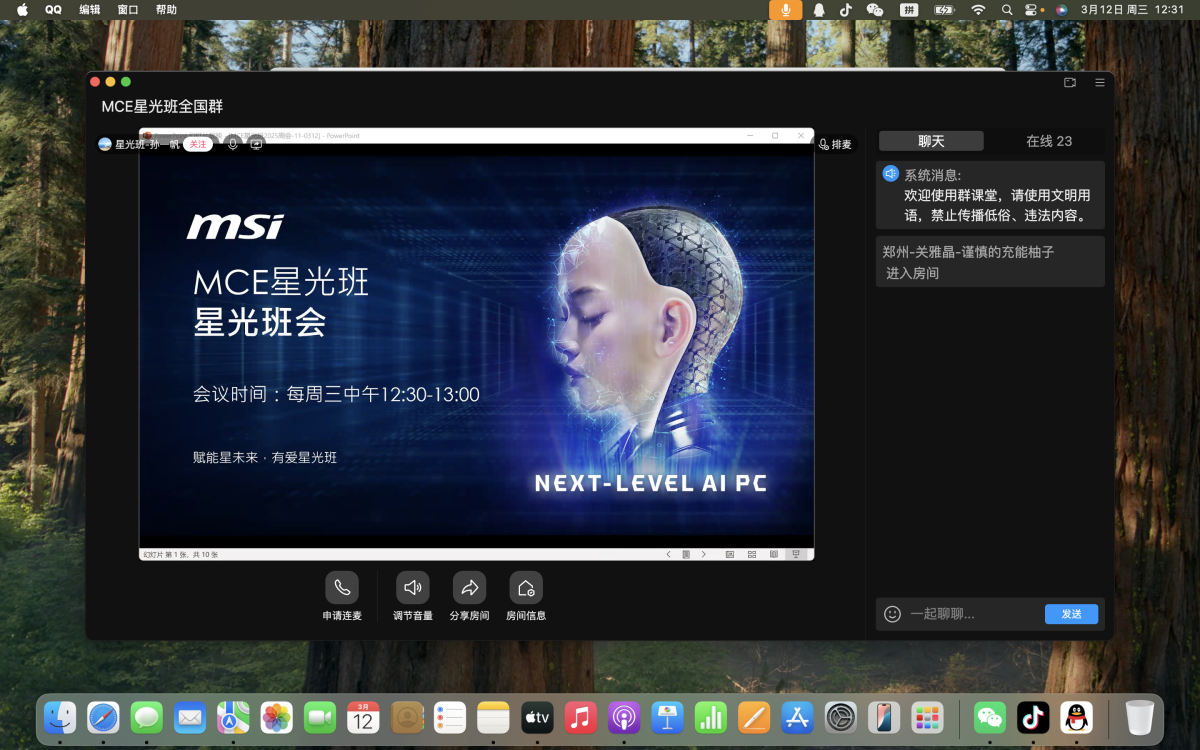Open Trash from the Dock

pyautogui.click(x=1139, y=717)
